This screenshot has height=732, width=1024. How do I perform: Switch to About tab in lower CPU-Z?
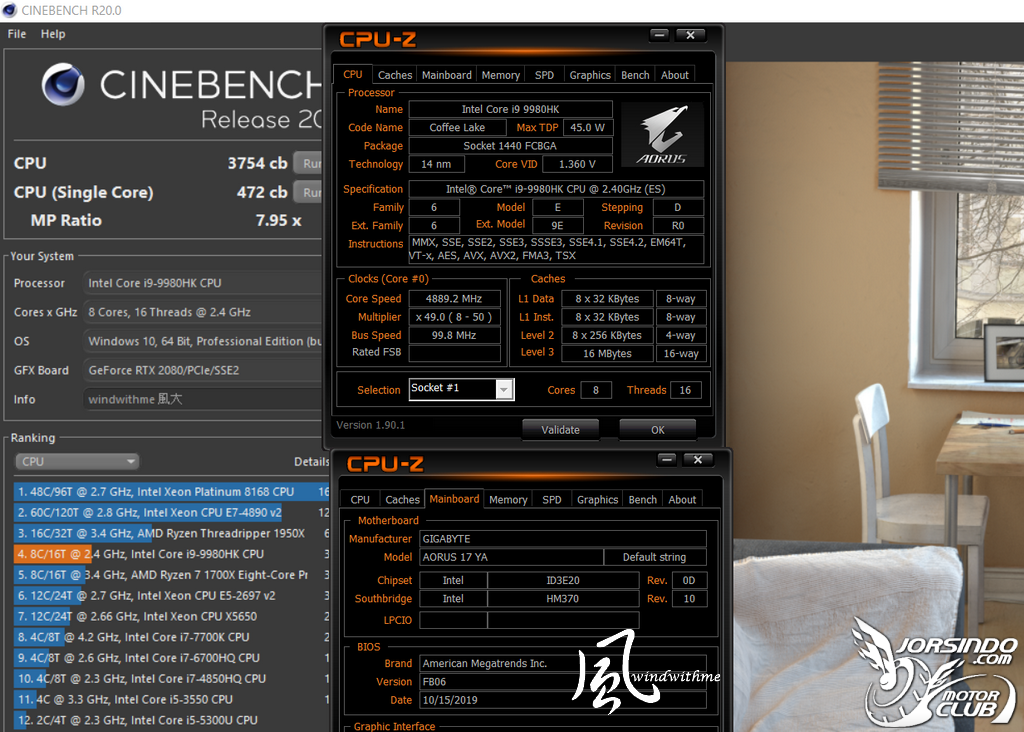coord(682,500)
